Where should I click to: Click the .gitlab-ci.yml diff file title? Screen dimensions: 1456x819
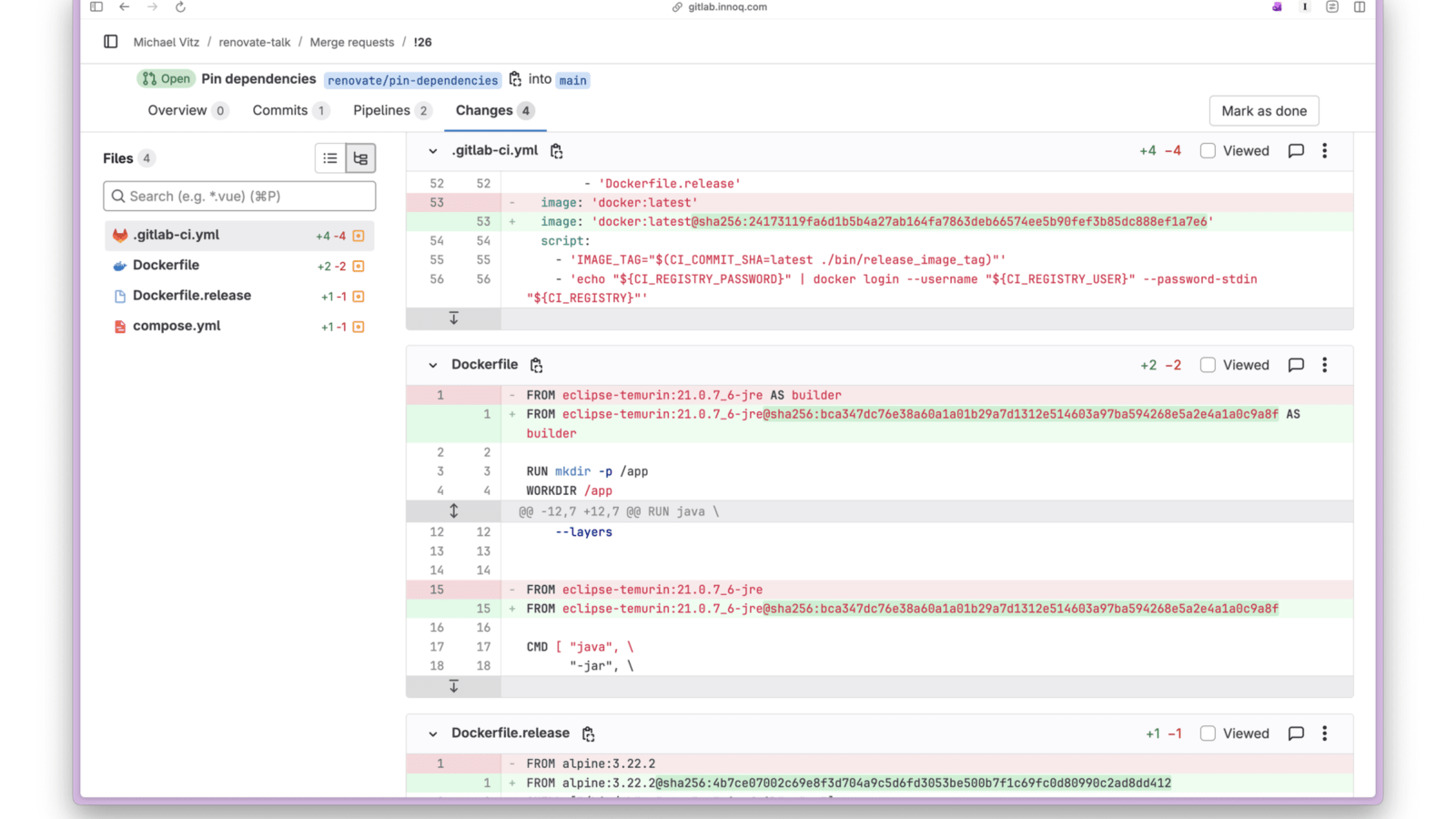(x=495, y=150)
